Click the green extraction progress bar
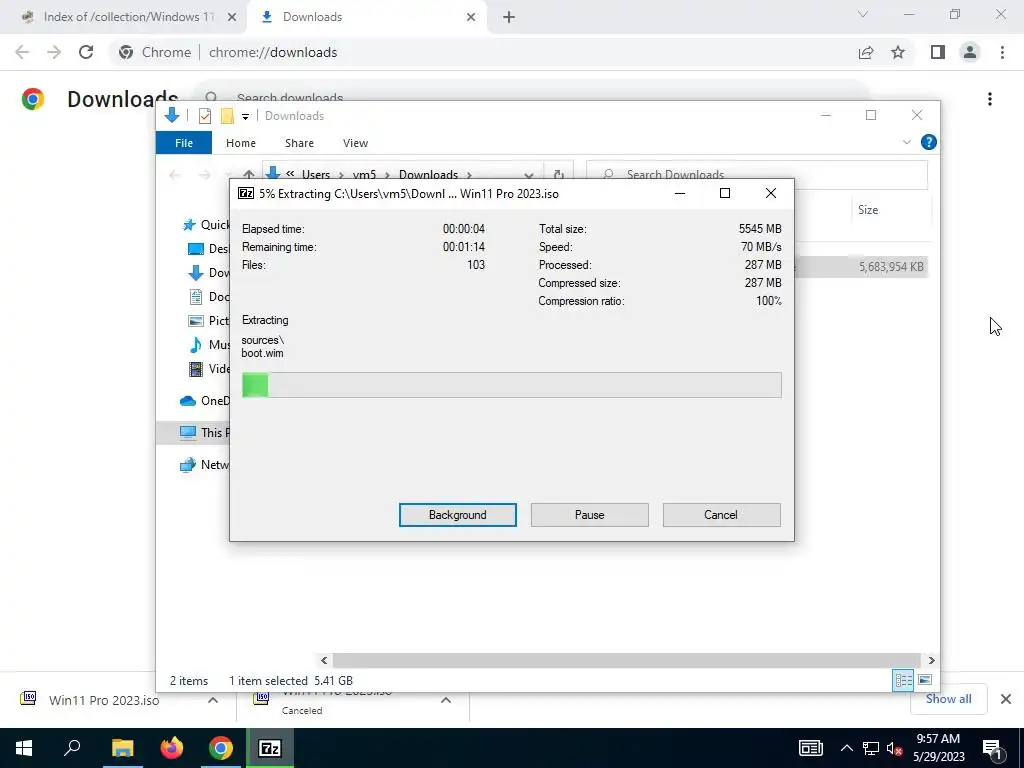The width and height of the screenshot is (1024, 768). pyautogui.click(x=511, y=385)
